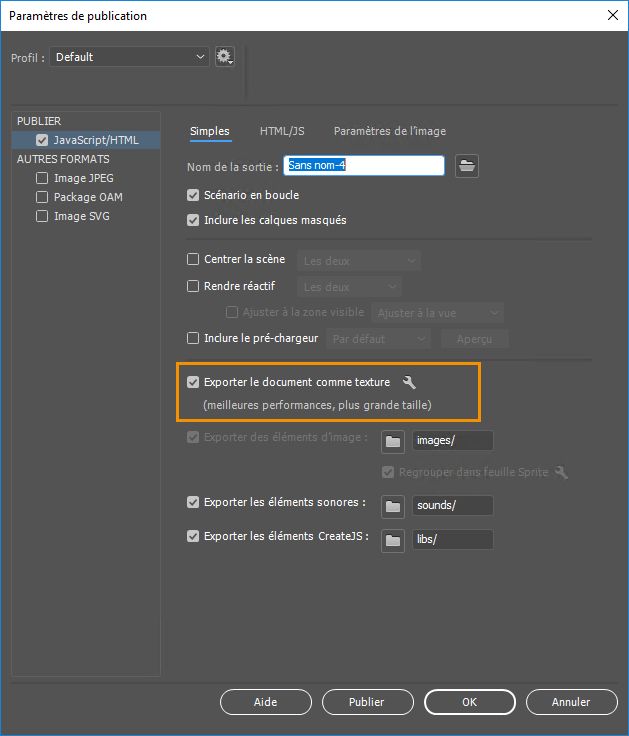Uncheck Inclure les calques masqués
This screenshot has width=629, height=736.
point(193,220)
